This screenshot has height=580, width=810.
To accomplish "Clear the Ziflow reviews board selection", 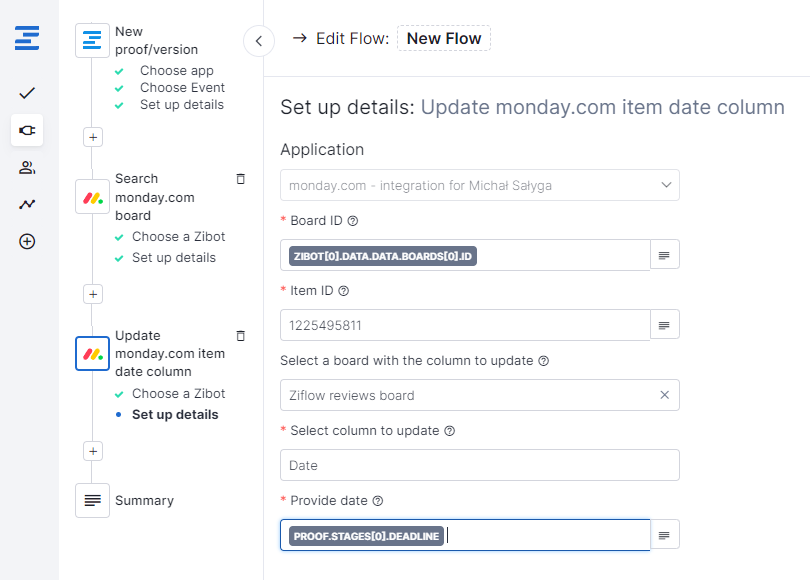I will pos(665,395).
